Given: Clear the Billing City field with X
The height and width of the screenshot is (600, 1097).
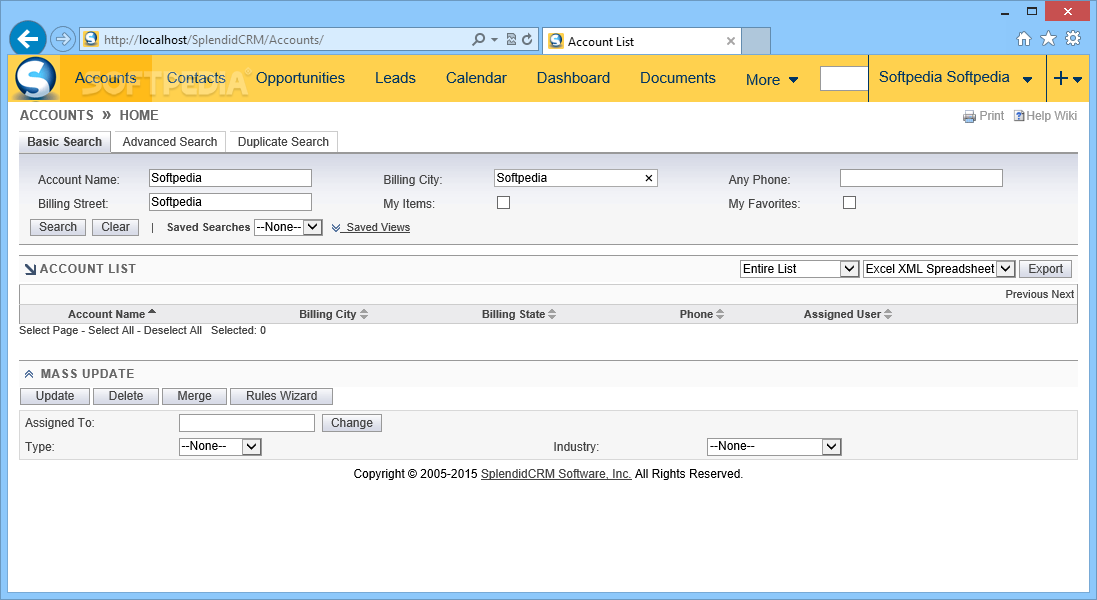Looking at the screenshot, I should (649, 178).
